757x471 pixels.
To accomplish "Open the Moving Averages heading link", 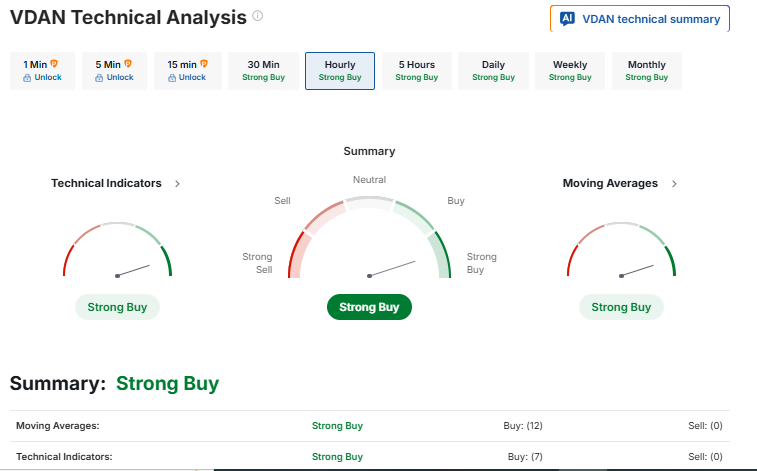I will [x=610, y=183].
